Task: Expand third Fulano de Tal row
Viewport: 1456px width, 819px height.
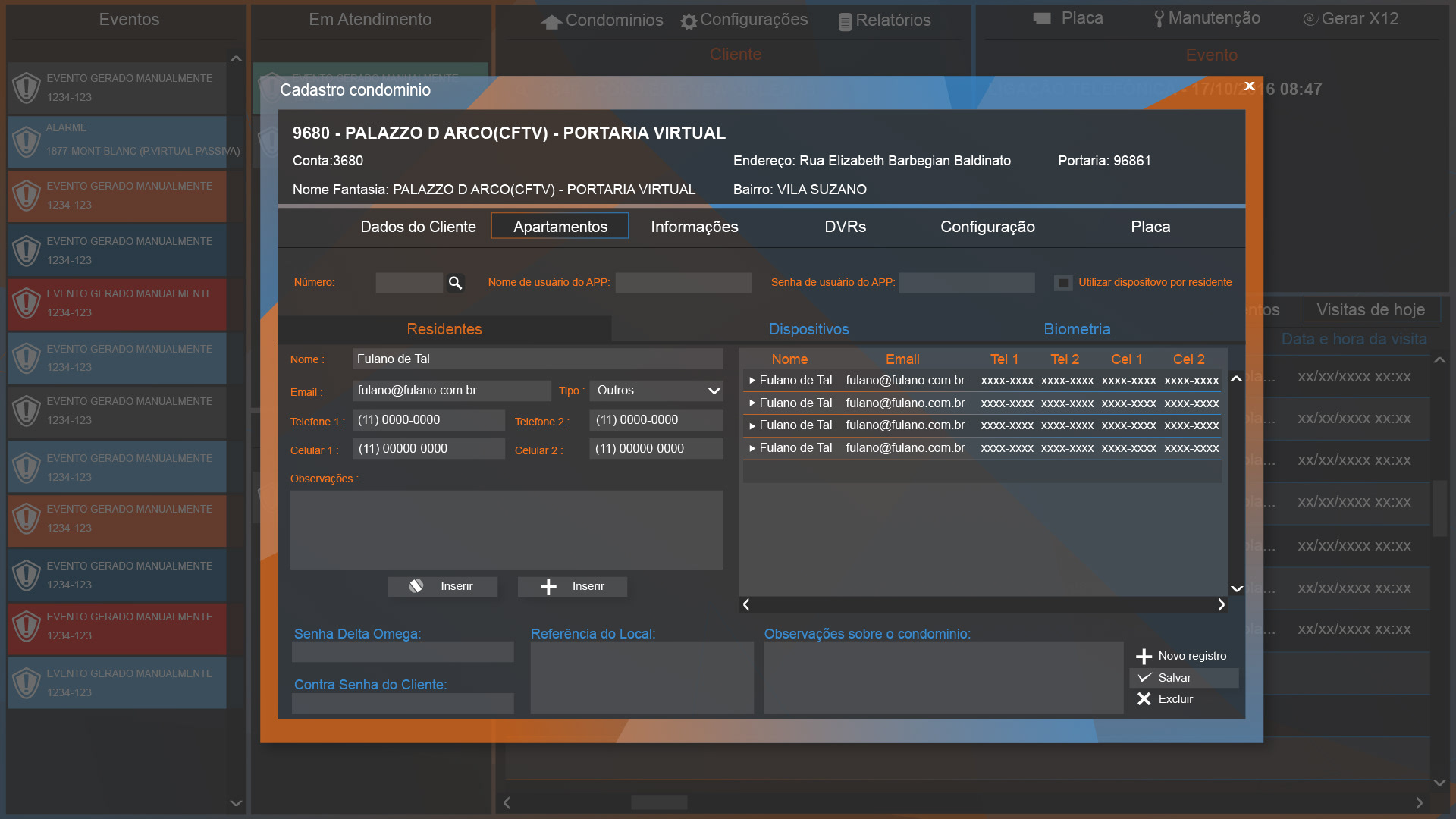Action: click(x=752, y=425)
